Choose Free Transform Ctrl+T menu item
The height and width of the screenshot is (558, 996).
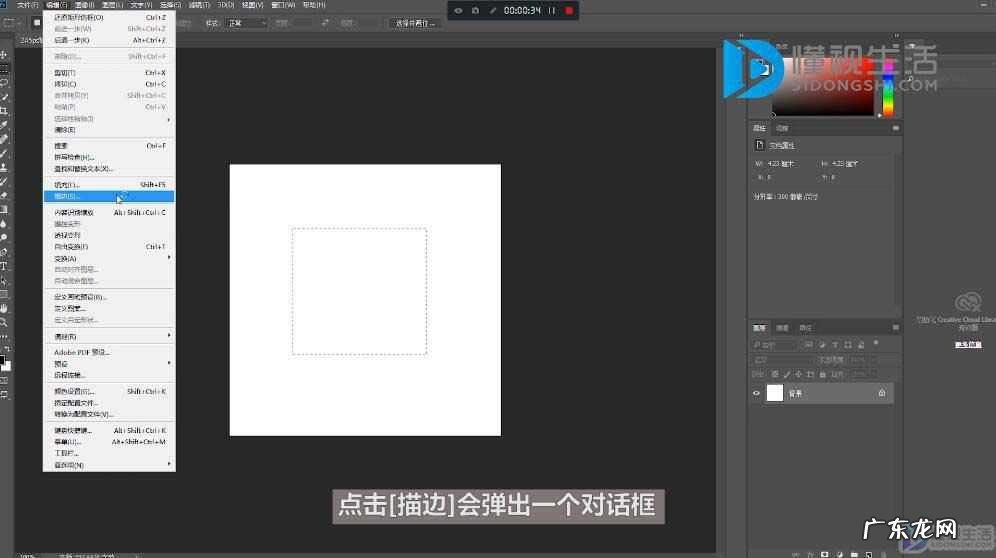tap(109, 247)
